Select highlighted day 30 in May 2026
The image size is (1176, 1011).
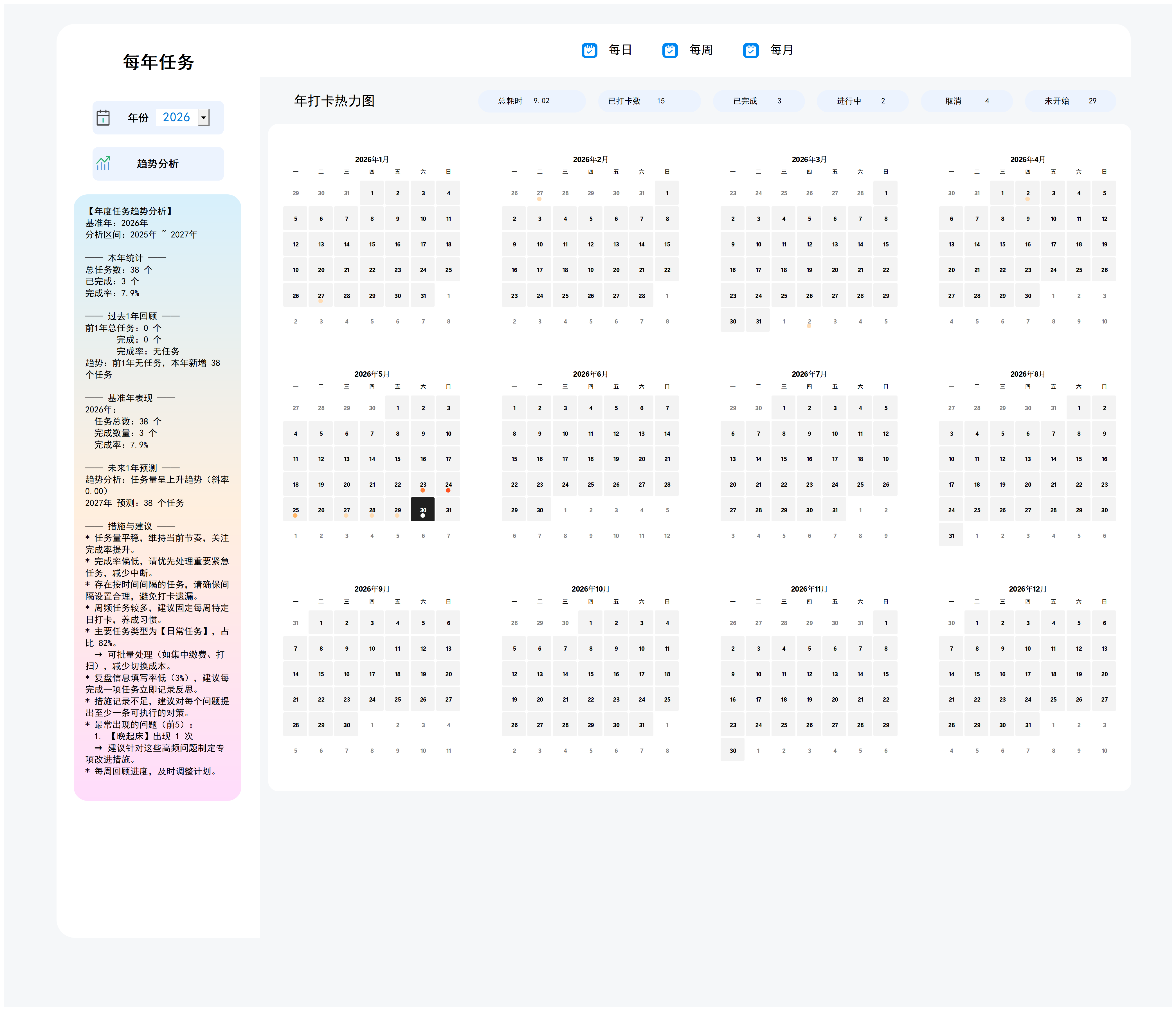[423, 510]
